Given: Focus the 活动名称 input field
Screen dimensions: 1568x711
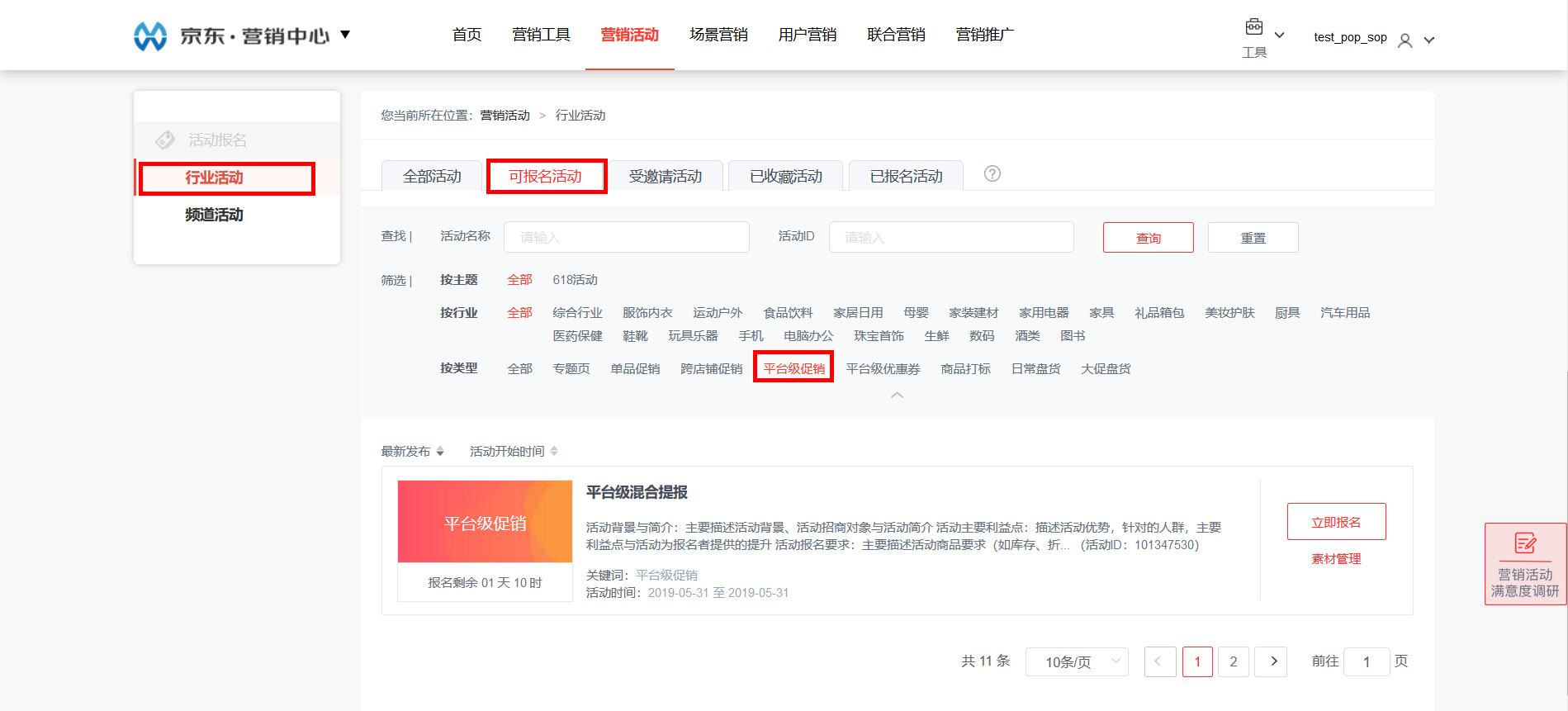Looking at the screenshot, I should pos(627,237).
